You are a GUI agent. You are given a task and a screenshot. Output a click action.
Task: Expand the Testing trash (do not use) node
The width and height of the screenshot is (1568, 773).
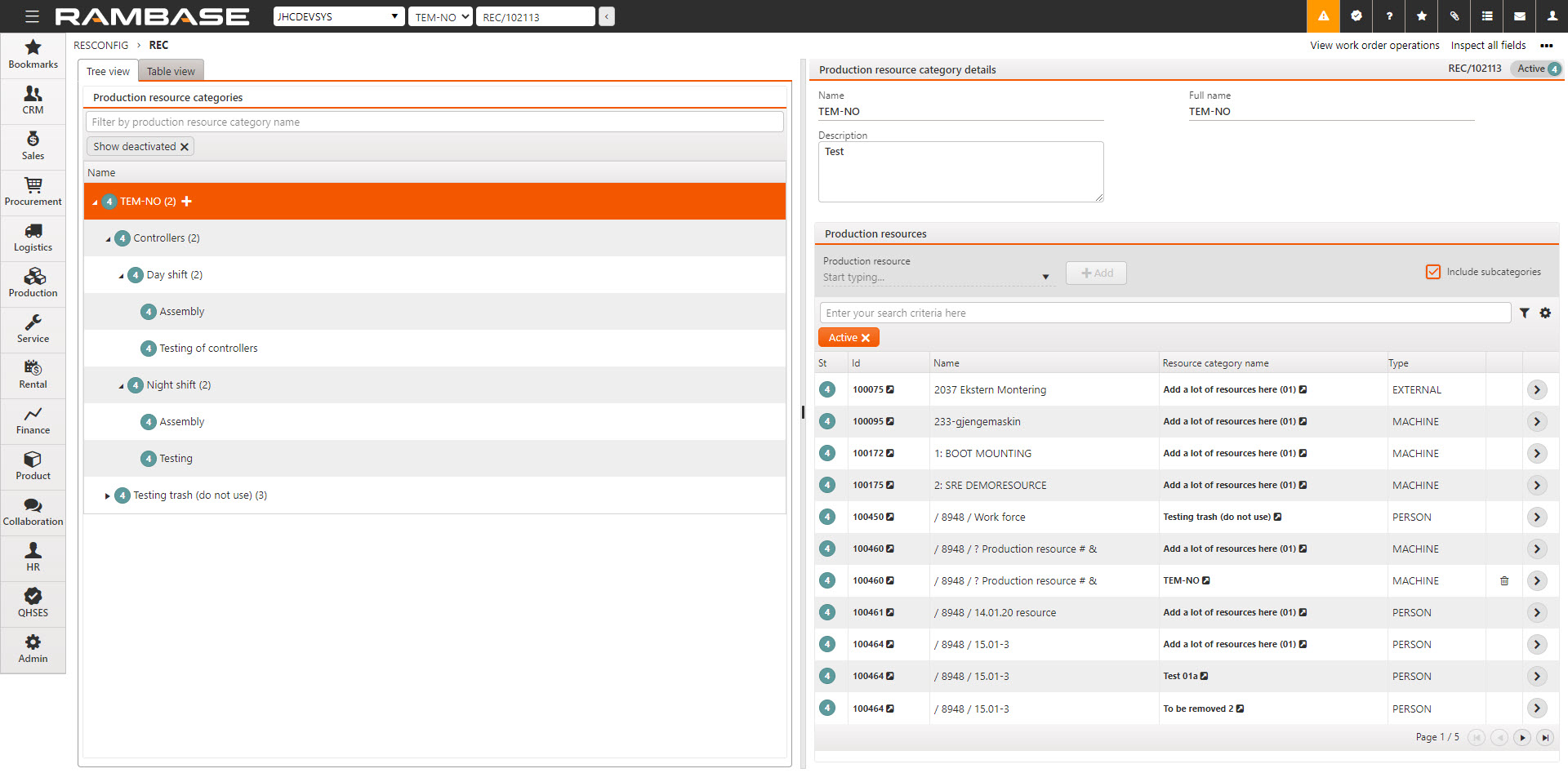click(107, 495)
